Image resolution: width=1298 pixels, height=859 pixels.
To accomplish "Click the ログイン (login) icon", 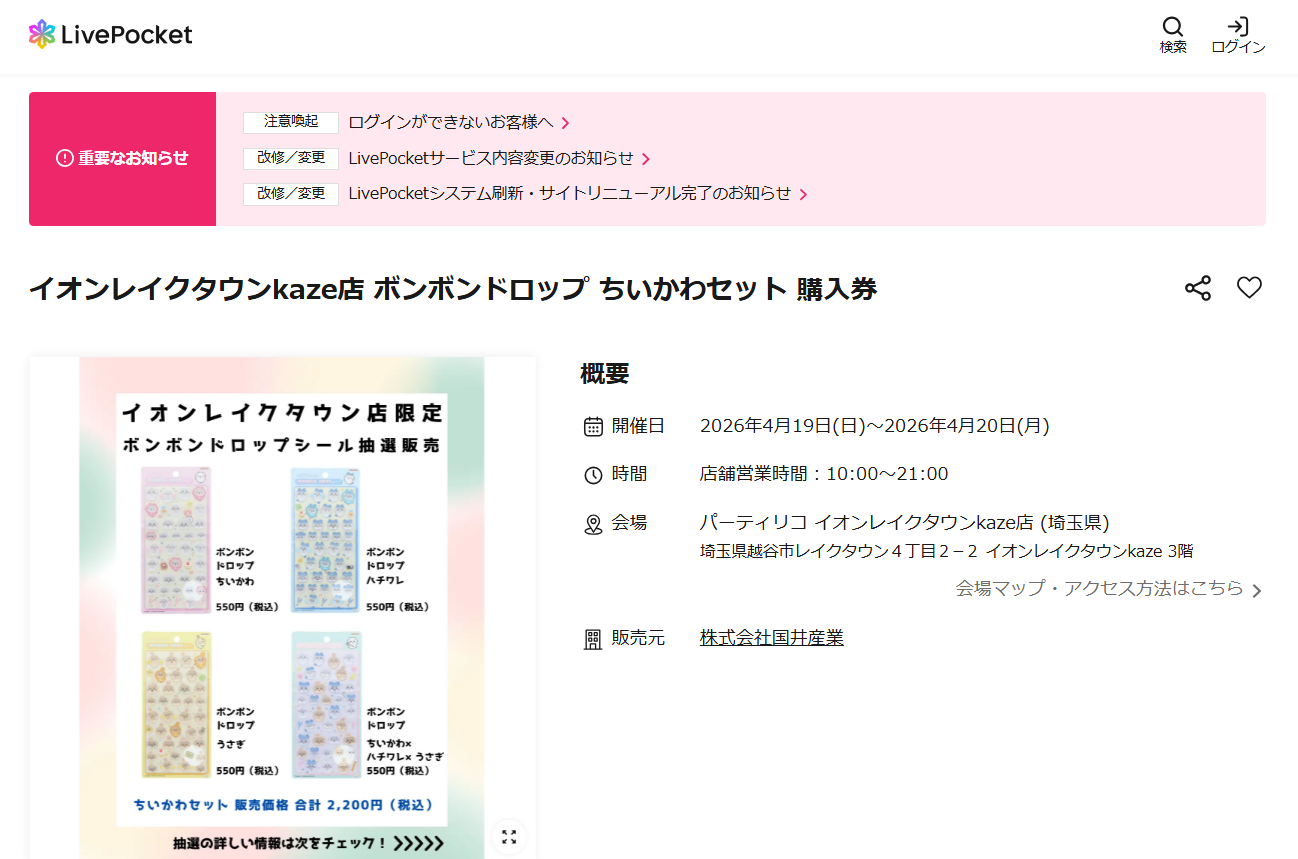I will (1237, 27).
